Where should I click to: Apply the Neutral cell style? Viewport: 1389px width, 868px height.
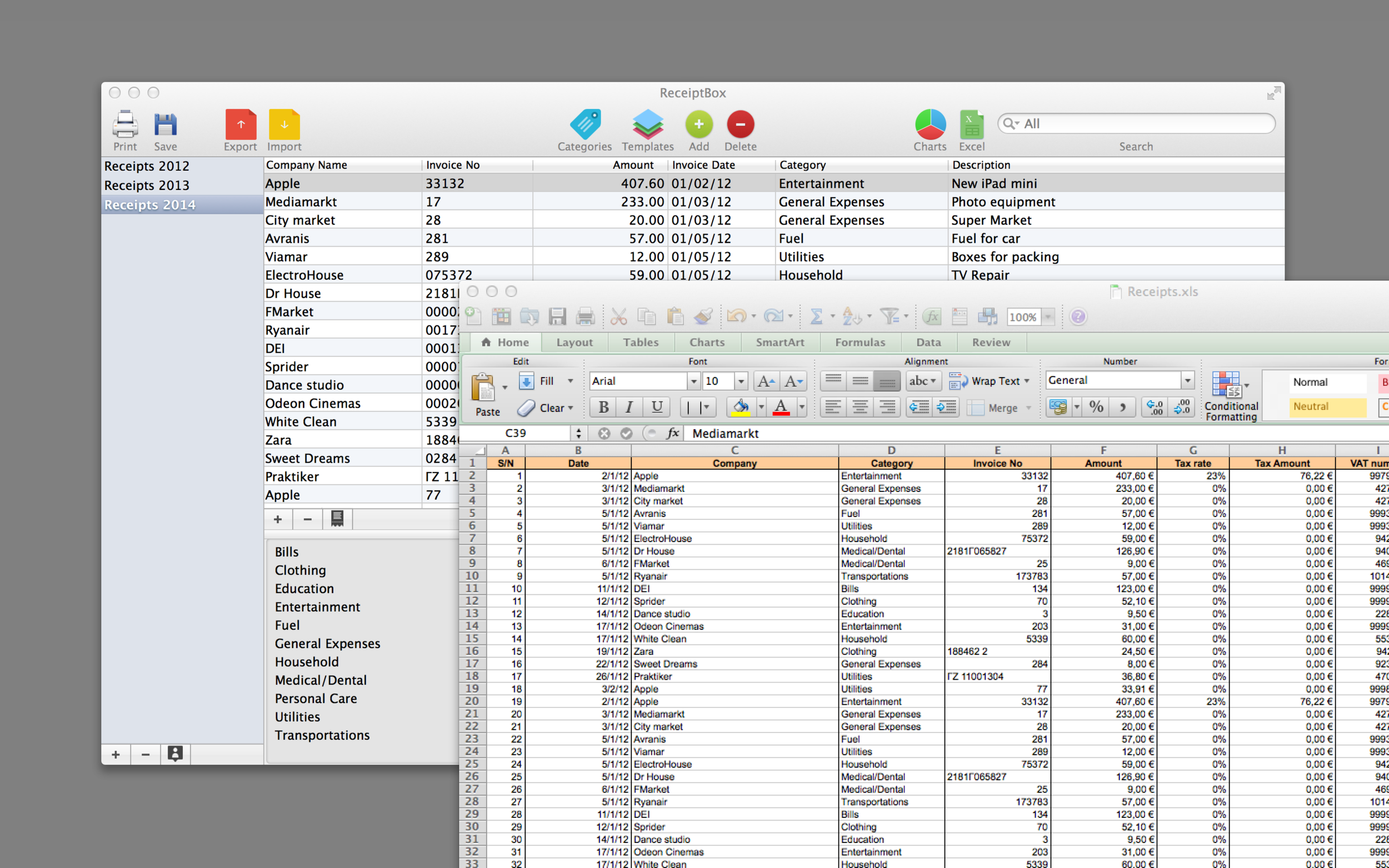pos(1327,407)
